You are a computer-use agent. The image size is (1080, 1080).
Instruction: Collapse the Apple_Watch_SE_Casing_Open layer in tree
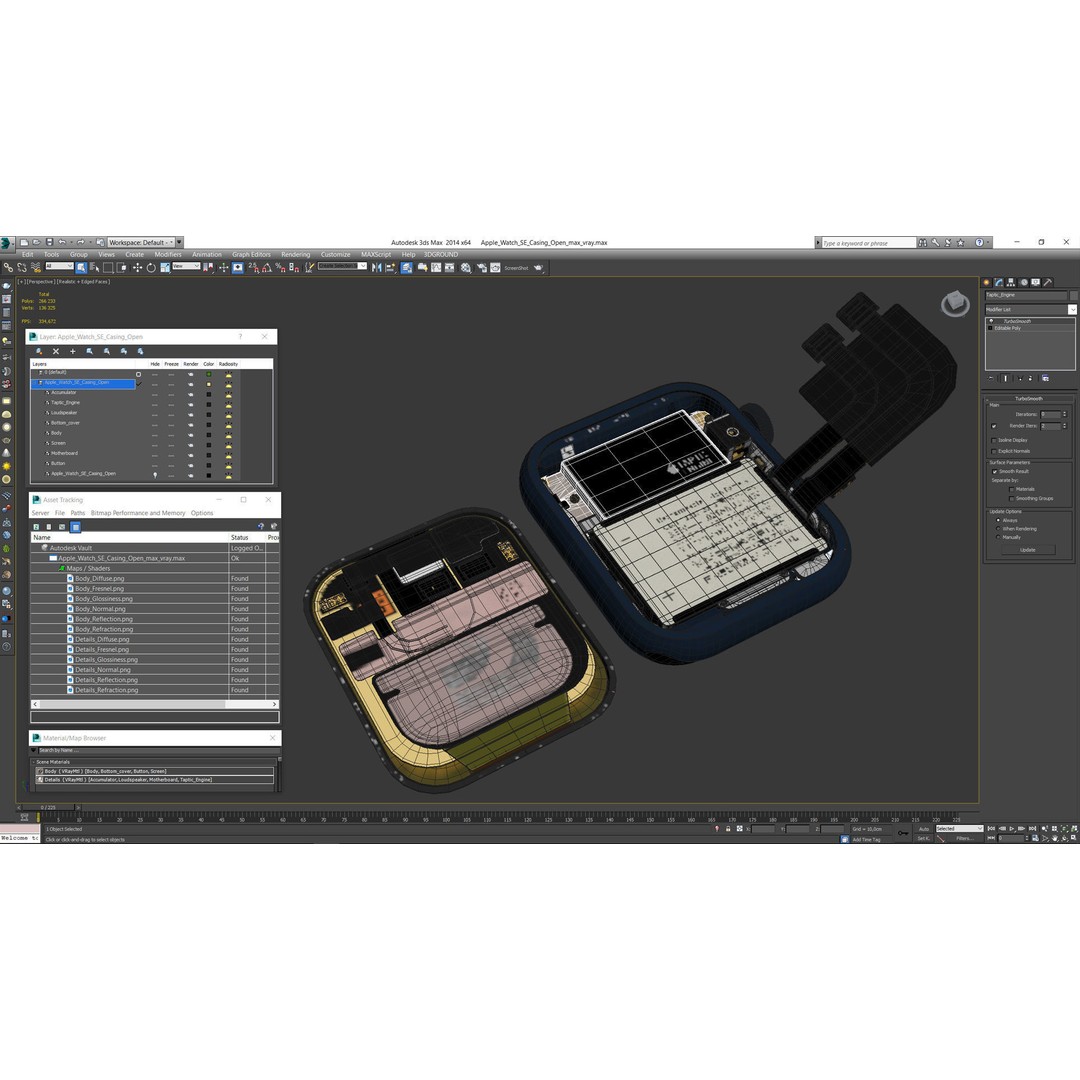click(34, 382)
